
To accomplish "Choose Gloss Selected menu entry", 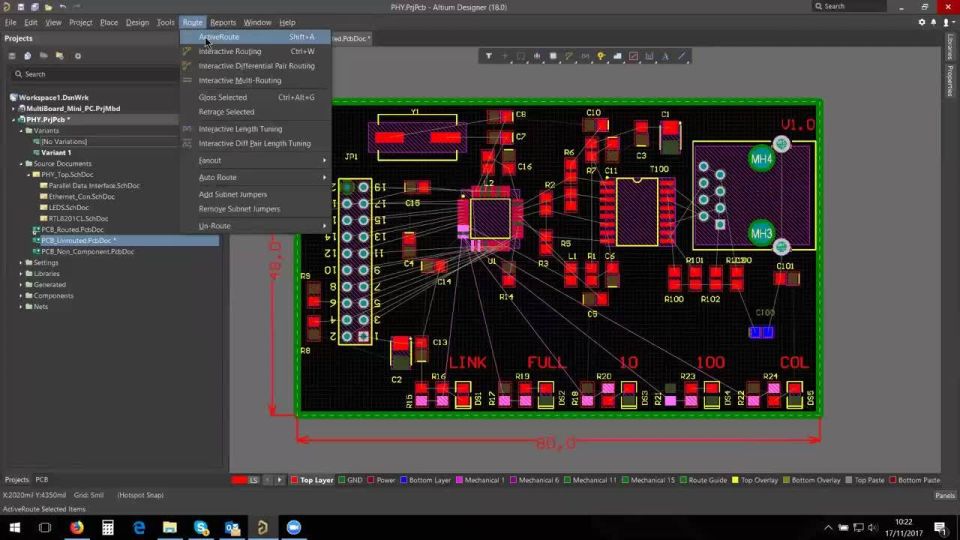I will (x=255, y=97).
